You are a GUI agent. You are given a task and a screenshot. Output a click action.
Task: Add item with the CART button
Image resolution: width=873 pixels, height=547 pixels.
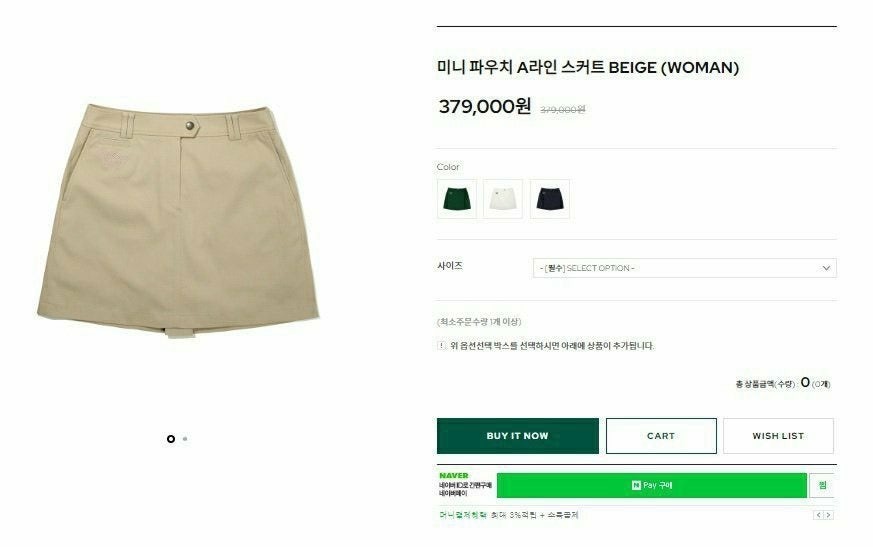(661, 436)
